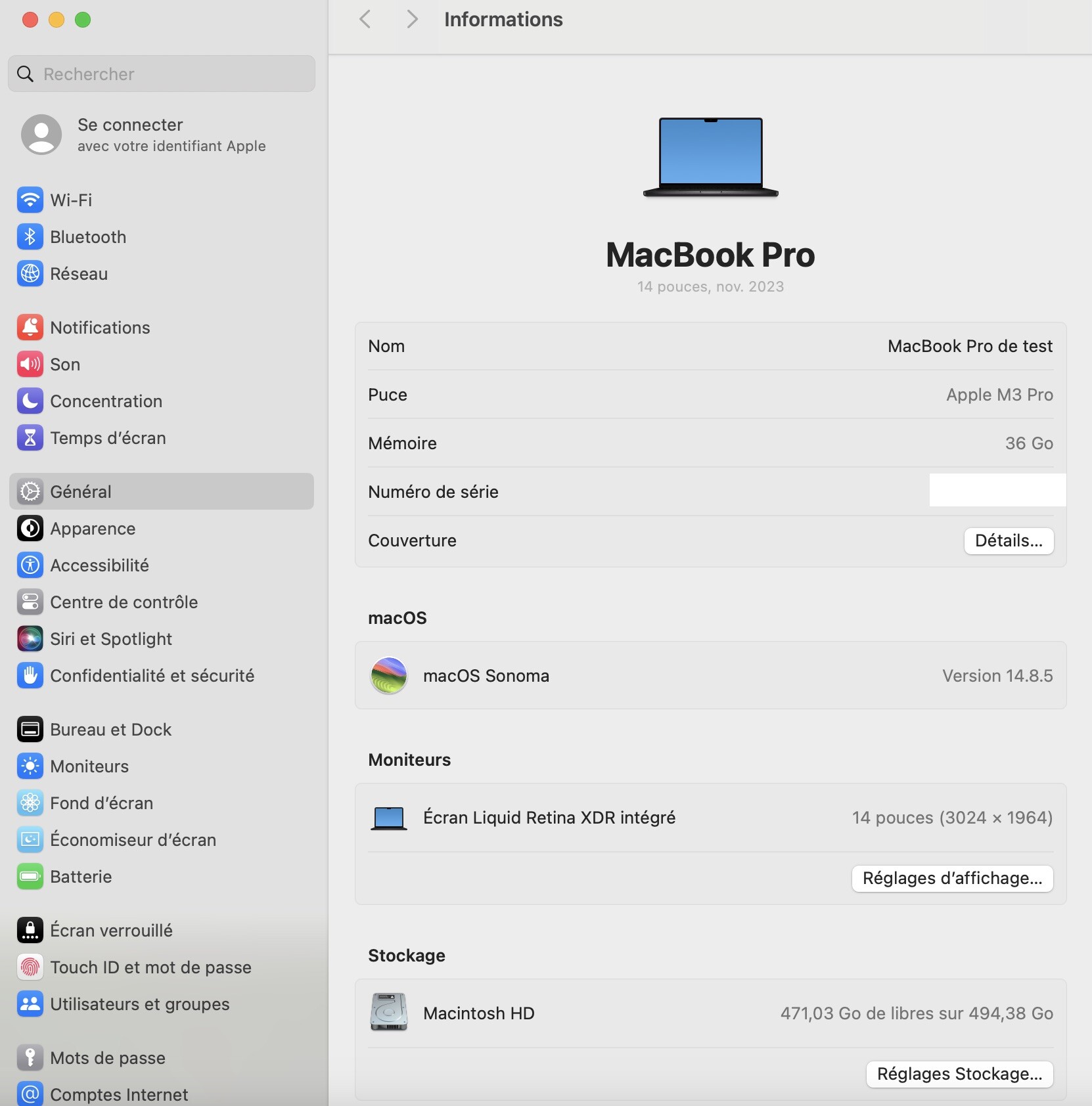
Task: Select Général in the sidebar
Action: [x=81, y=491]
